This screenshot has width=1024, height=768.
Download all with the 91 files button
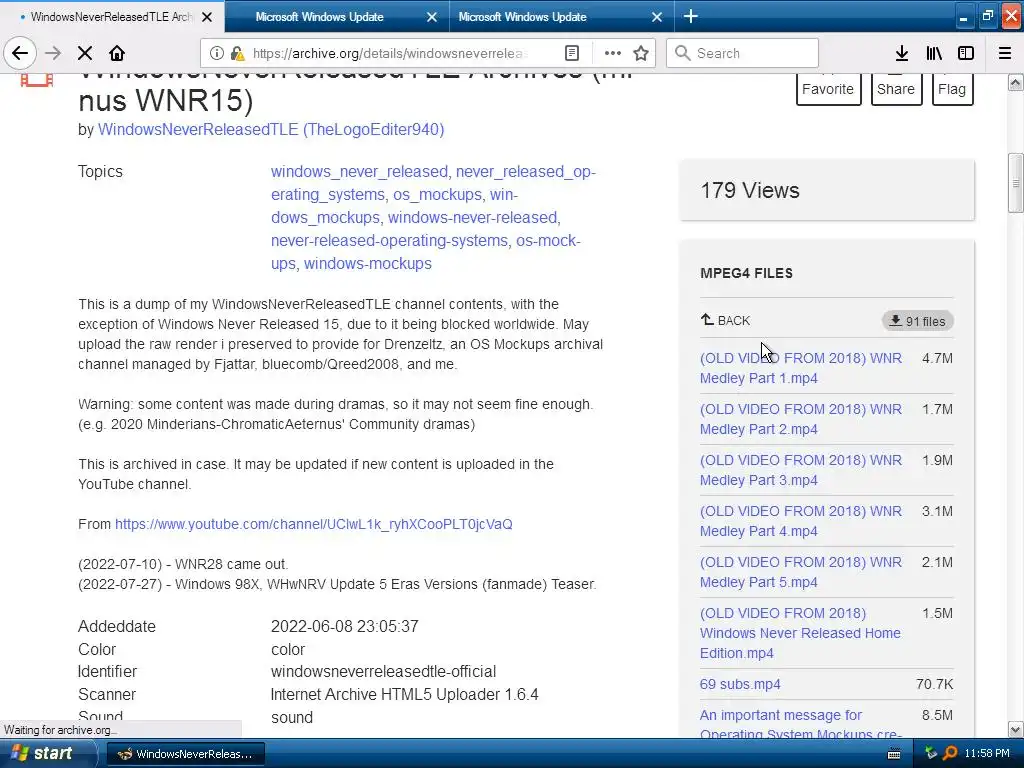[918, 321]
